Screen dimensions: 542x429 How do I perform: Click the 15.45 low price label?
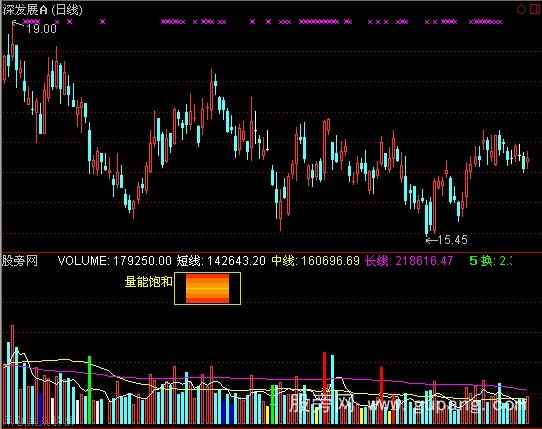tap(452, 240)
